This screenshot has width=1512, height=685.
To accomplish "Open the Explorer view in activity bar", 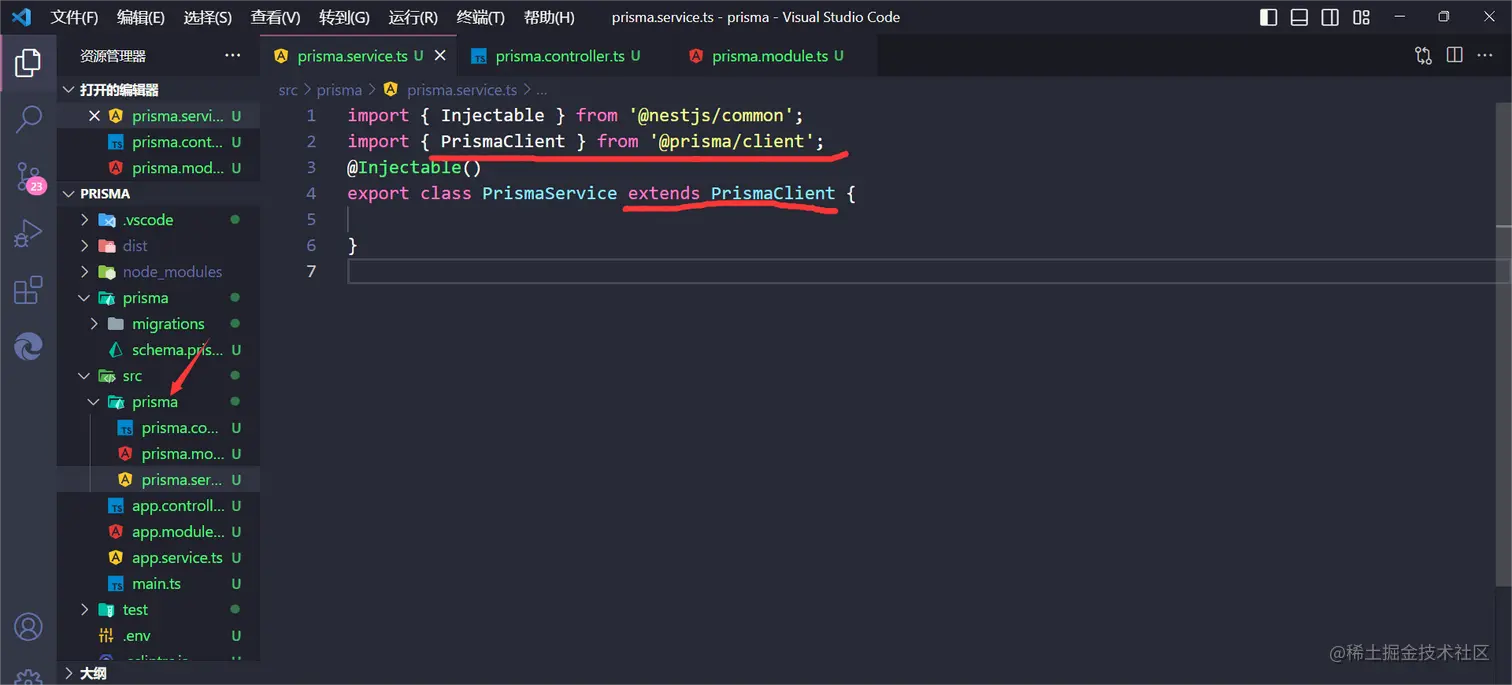I will (28, 63).
